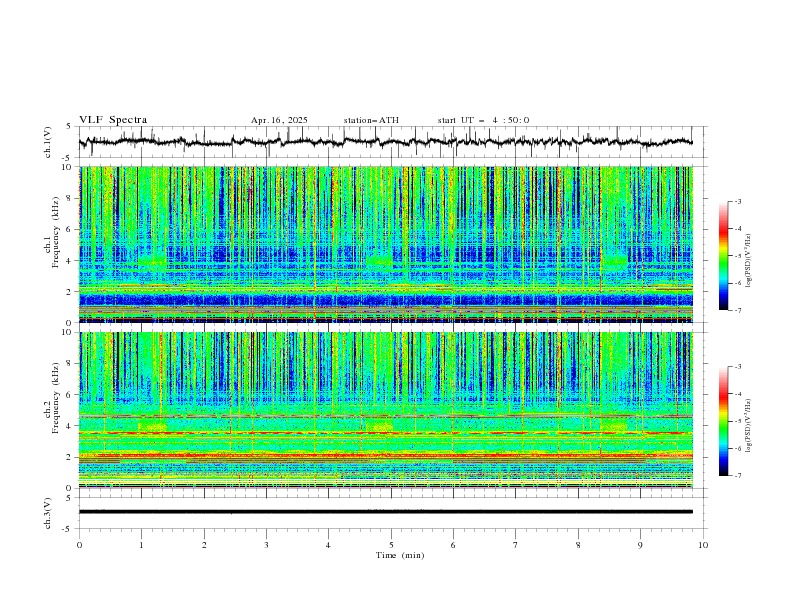Click the ch.2 spectrogram panel
Viewport: 792px width, 612px height.
386,410
